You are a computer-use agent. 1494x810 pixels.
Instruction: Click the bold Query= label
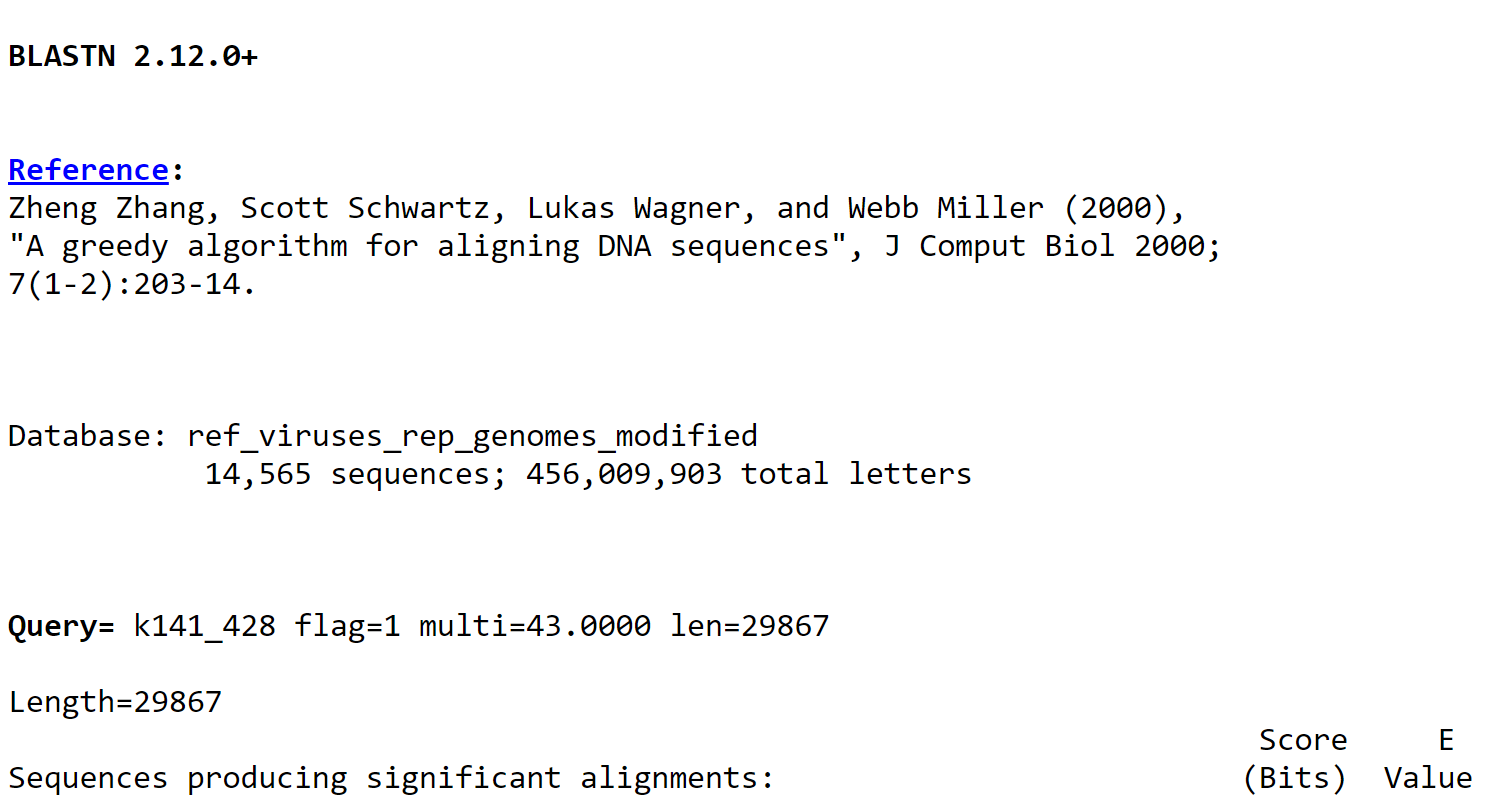click(61, 627)
